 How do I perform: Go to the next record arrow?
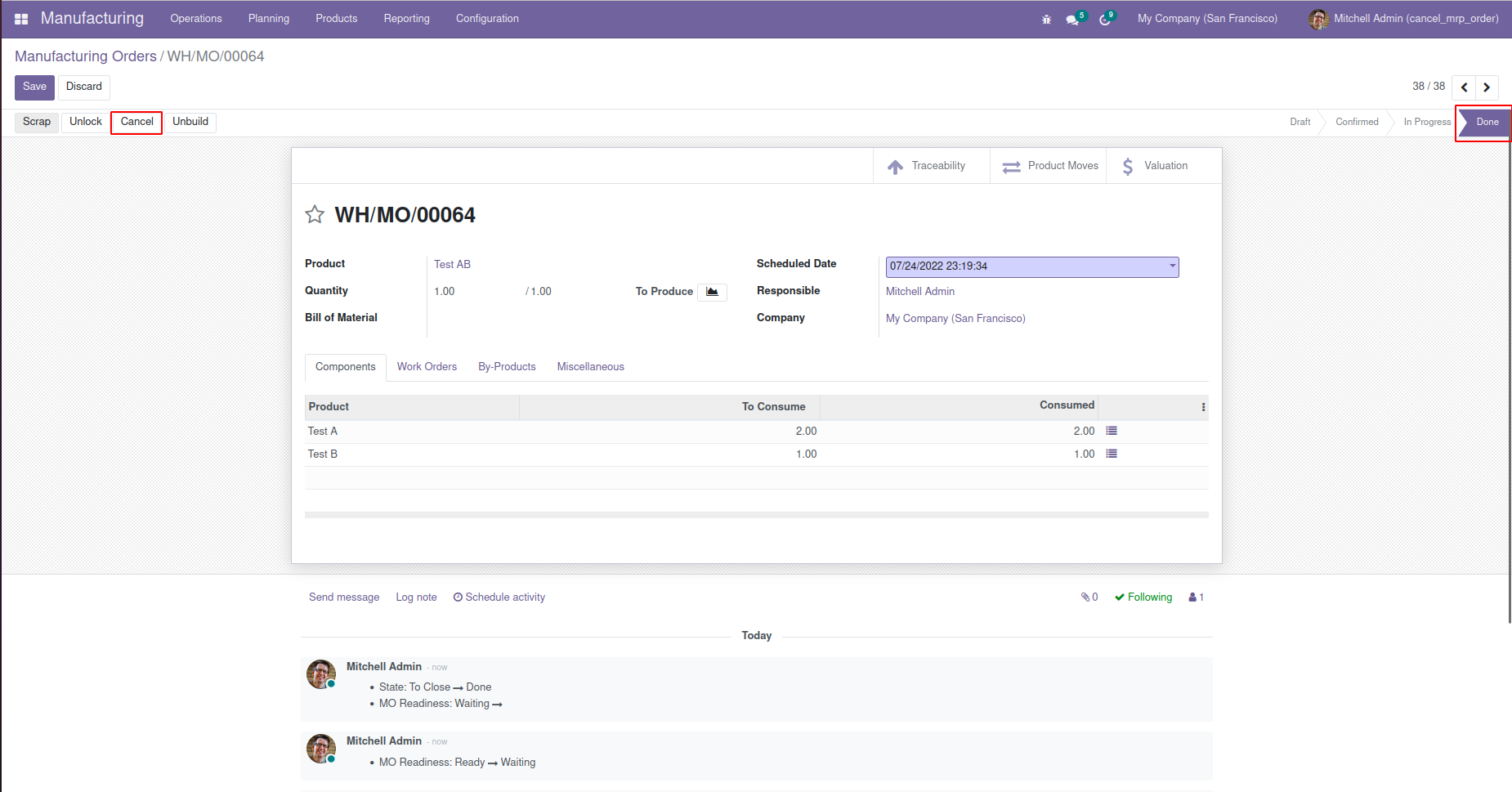[x=1487, y=87]
